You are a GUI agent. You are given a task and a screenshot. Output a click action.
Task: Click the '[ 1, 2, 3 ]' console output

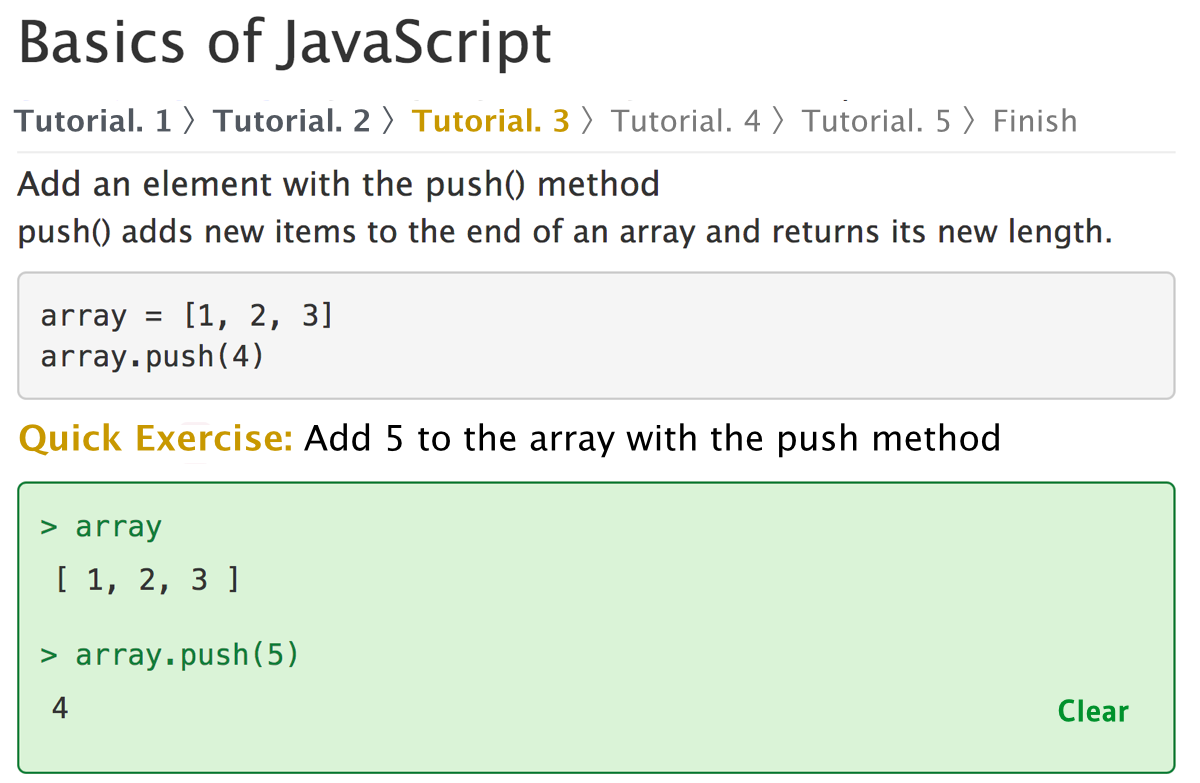147,580
